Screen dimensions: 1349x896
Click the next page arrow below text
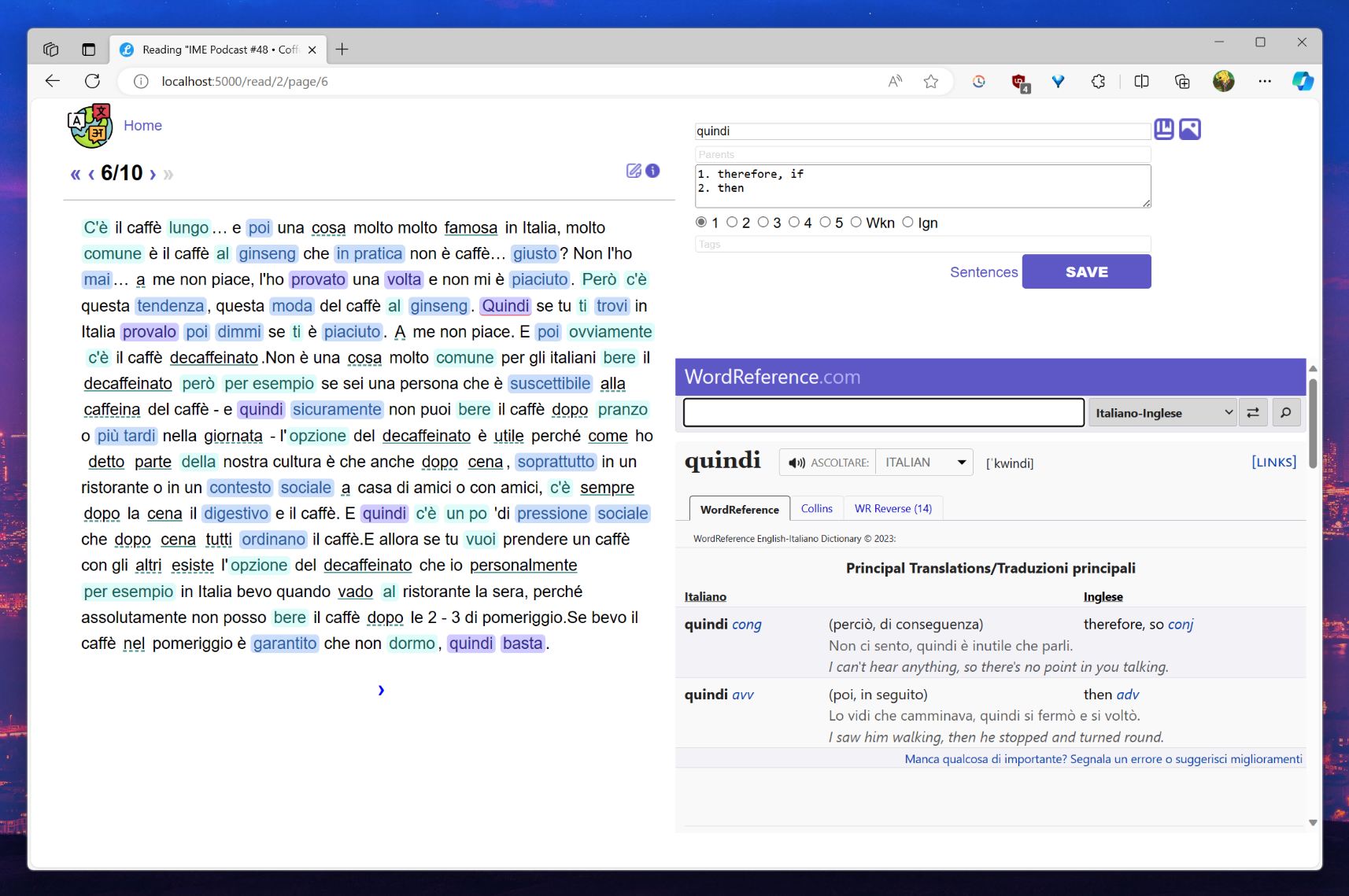pyautogui.click(x=381, y=690)
